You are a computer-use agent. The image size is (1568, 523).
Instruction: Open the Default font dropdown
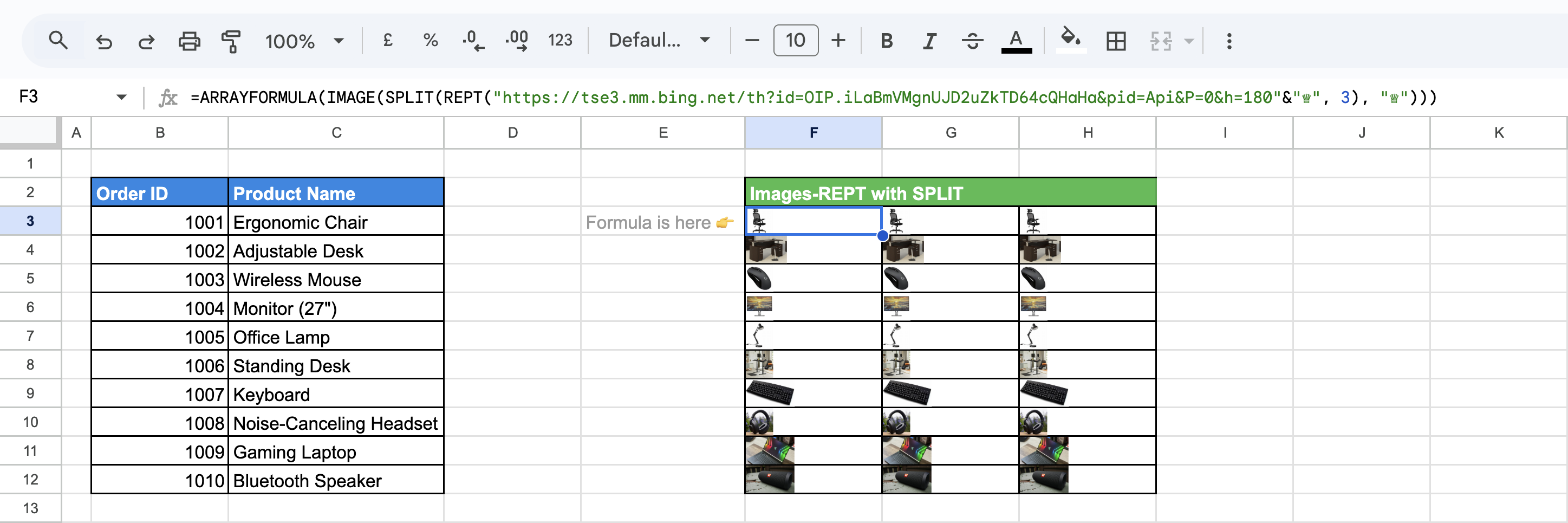[x=659, y=41]
